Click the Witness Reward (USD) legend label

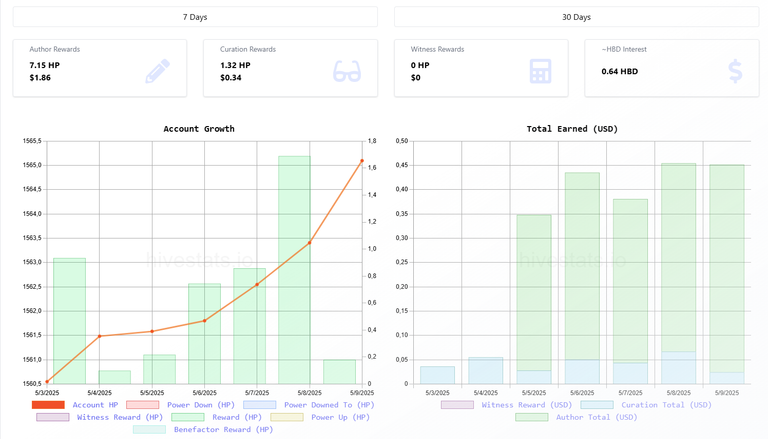pyautogui.click(x=527, y=405)
